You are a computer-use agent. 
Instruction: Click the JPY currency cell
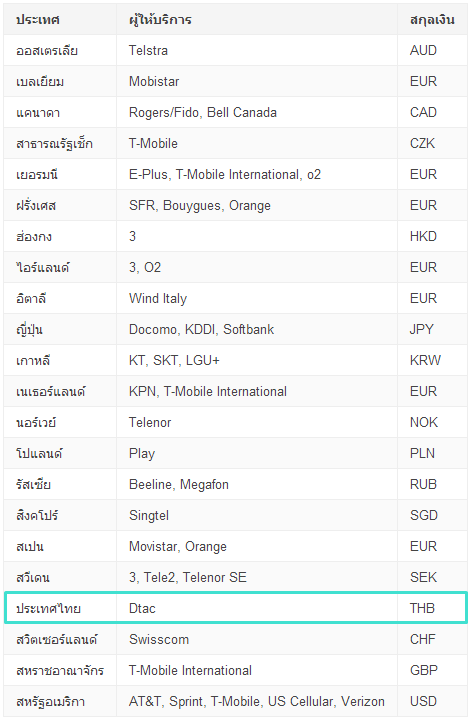432,329
